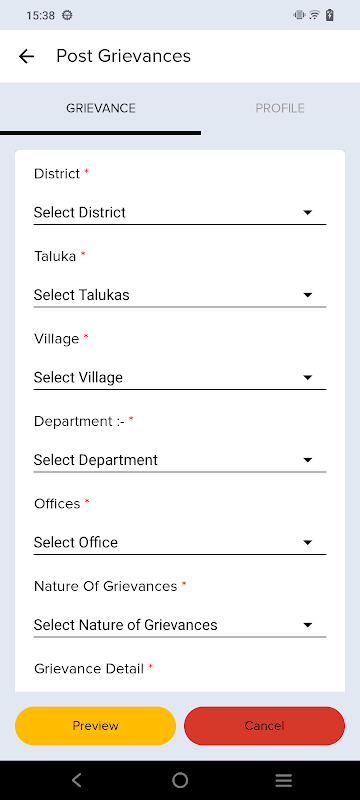This screenshot has width=360, height=800.
Task: Tap the vibrate mode status icon
Action: 299,15
